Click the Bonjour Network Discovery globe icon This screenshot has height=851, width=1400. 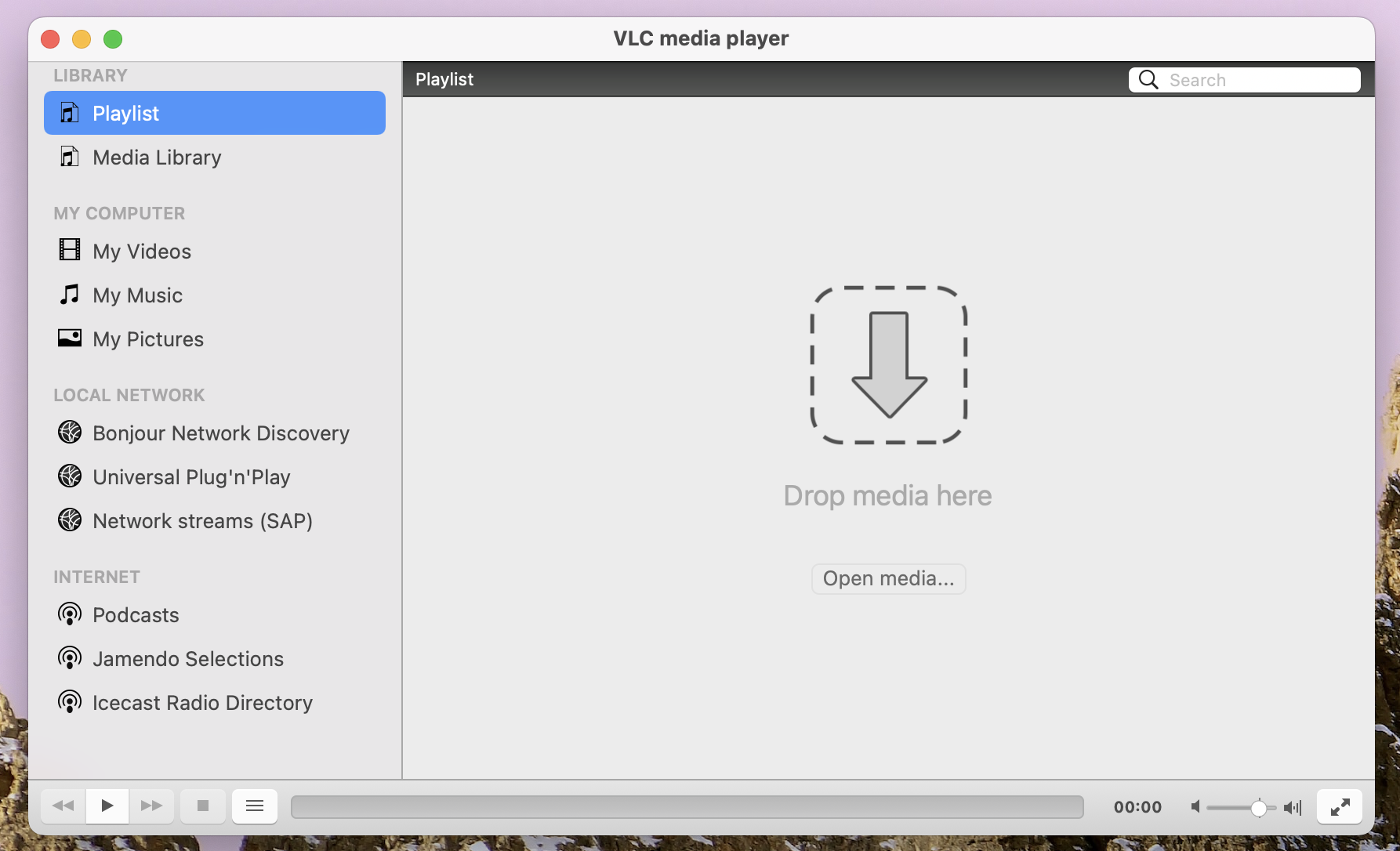(x=70, y=432)
